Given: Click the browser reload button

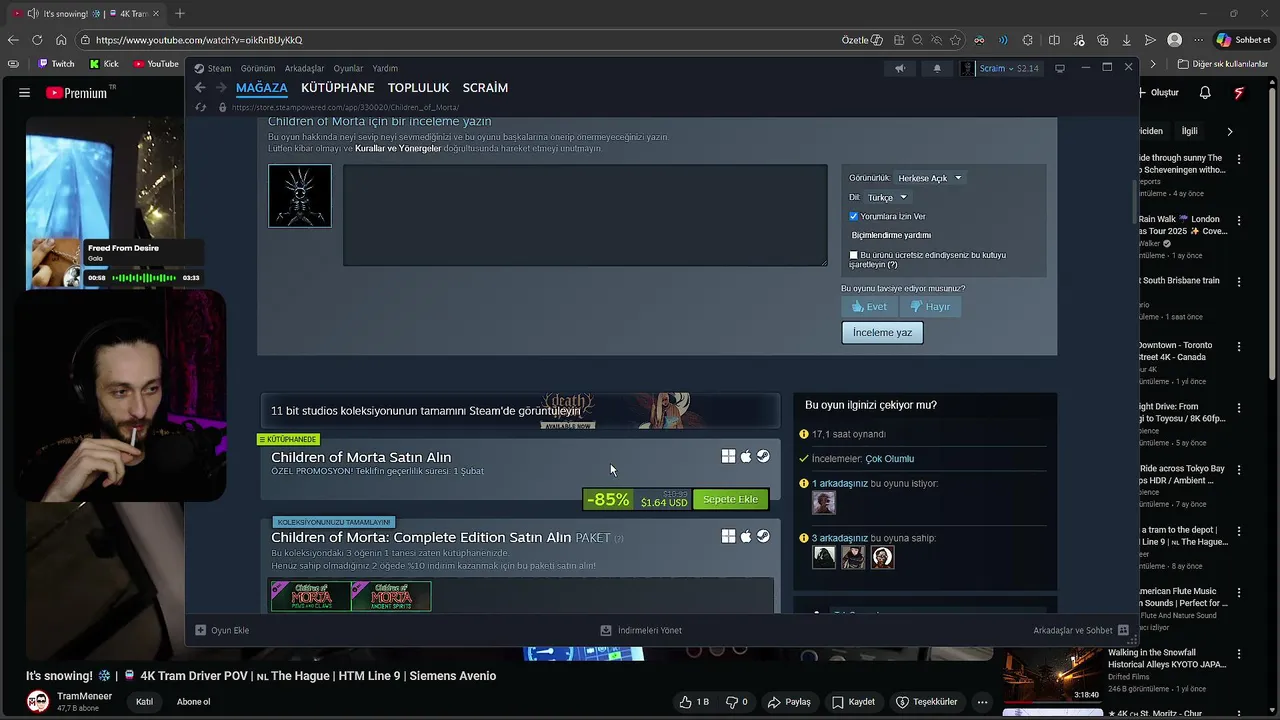Looking at the screenshot, I should coord(37,40).
